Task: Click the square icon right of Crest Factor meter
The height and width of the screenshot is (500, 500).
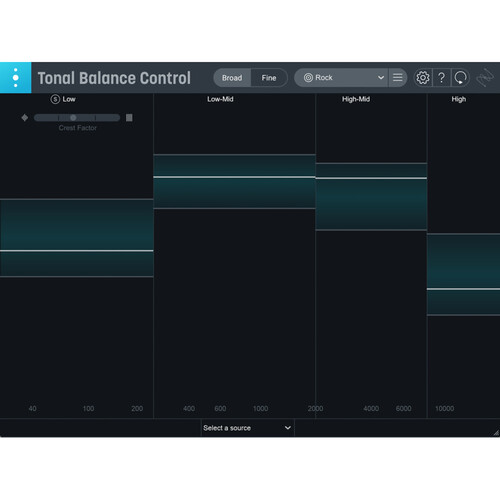Action: click(x=129, y=118)
